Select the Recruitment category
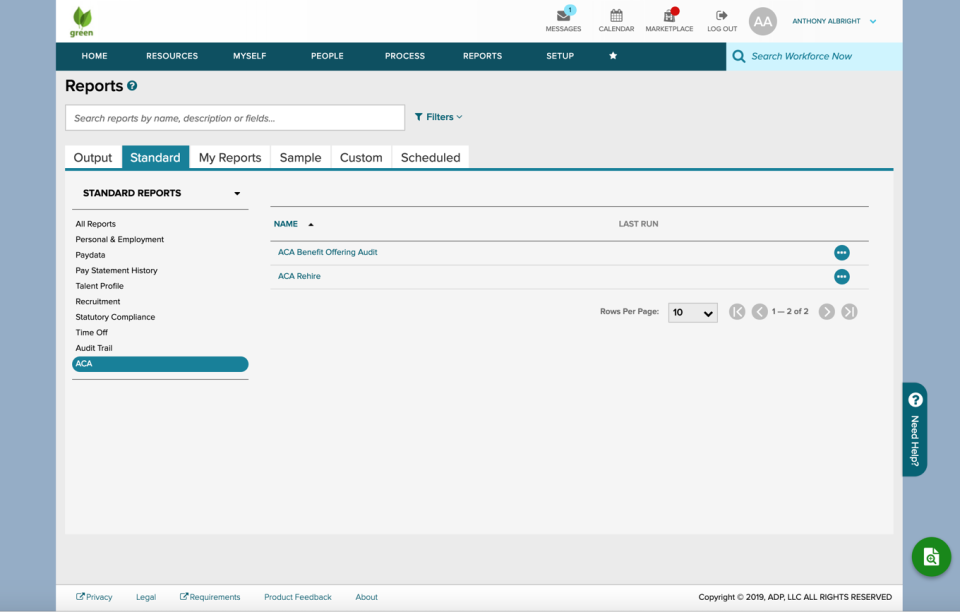Viewport: 960px width, 612px height. [x=98, y=301]
